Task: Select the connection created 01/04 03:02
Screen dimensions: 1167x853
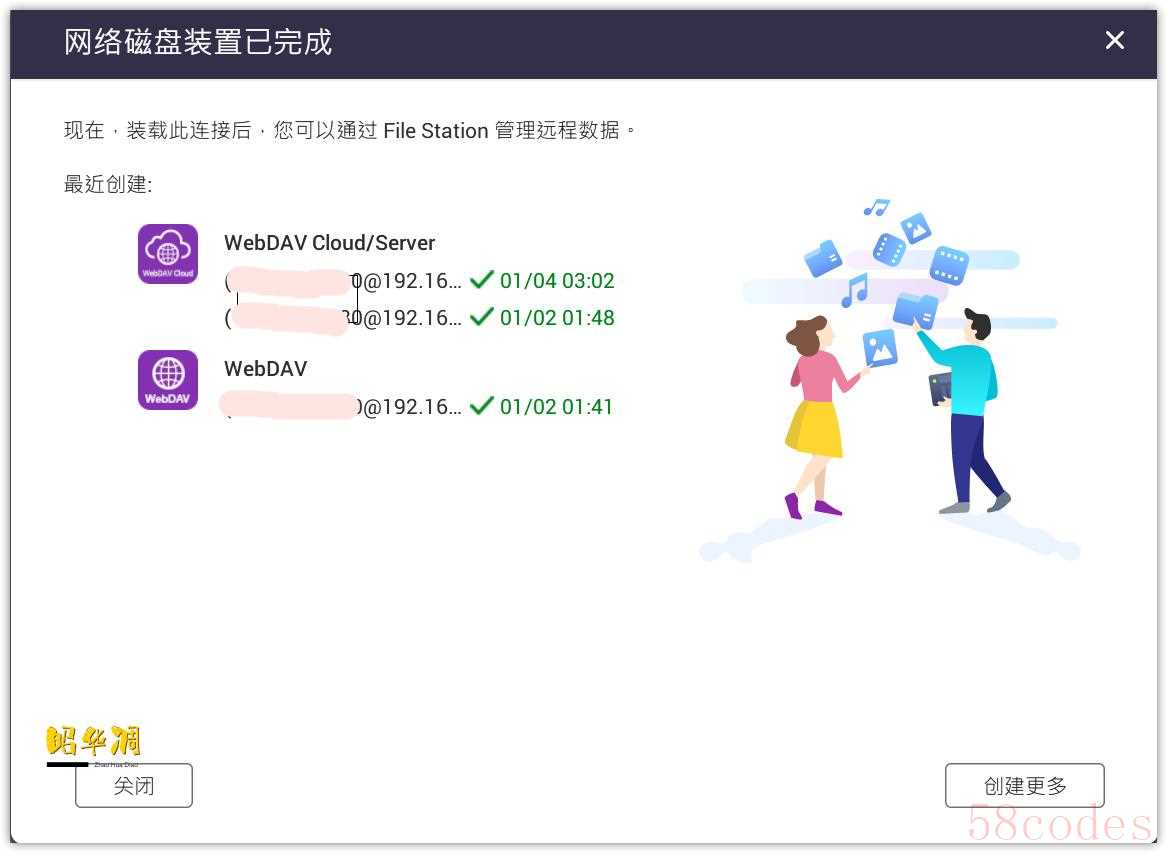Action: (x=420, y=281)
